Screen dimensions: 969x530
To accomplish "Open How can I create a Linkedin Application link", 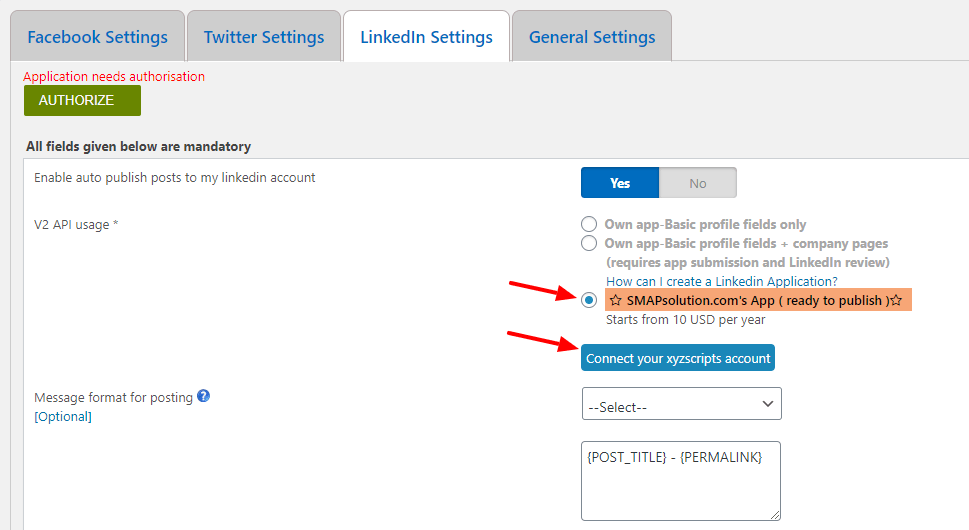I will (721, 281).
